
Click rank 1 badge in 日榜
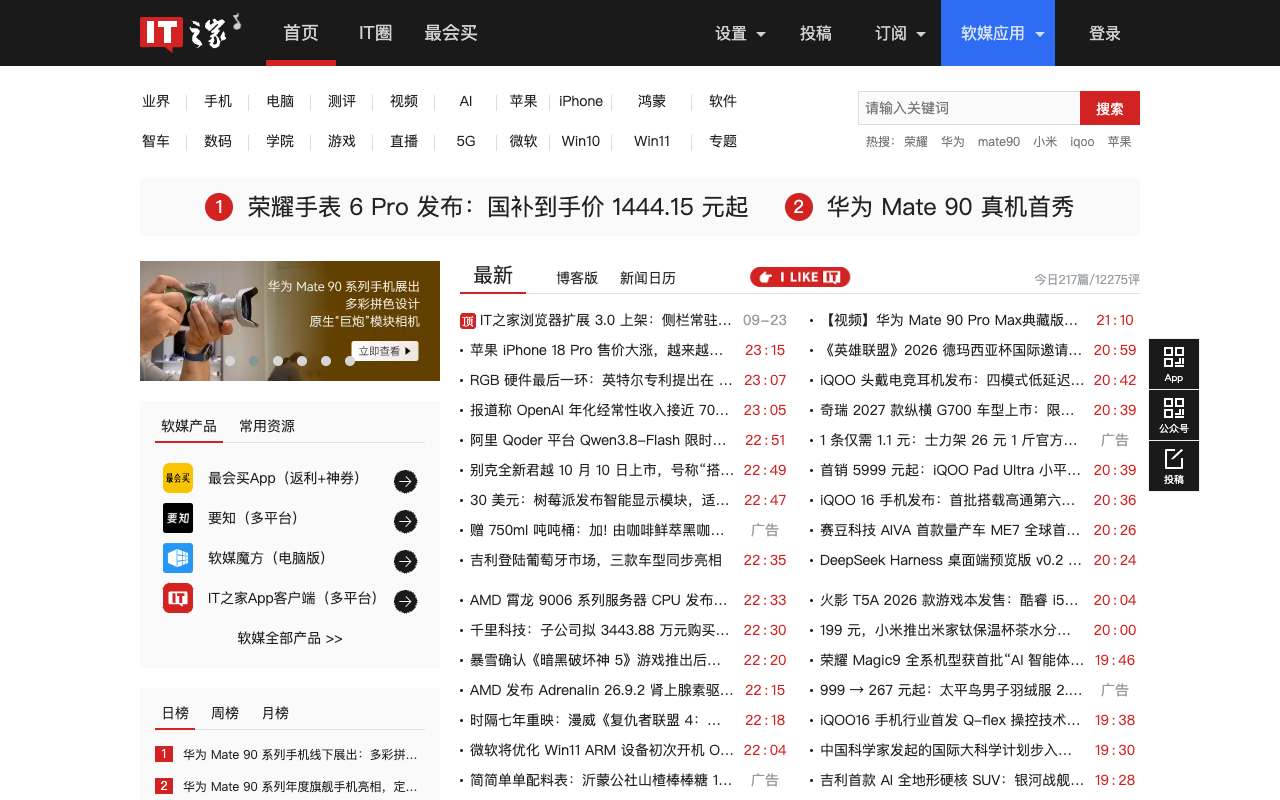[x=164, y=754]
